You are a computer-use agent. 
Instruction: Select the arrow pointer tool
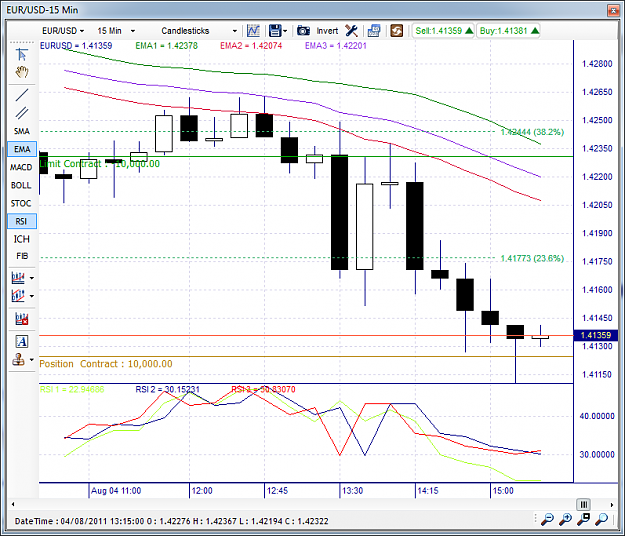coord(22,54)
